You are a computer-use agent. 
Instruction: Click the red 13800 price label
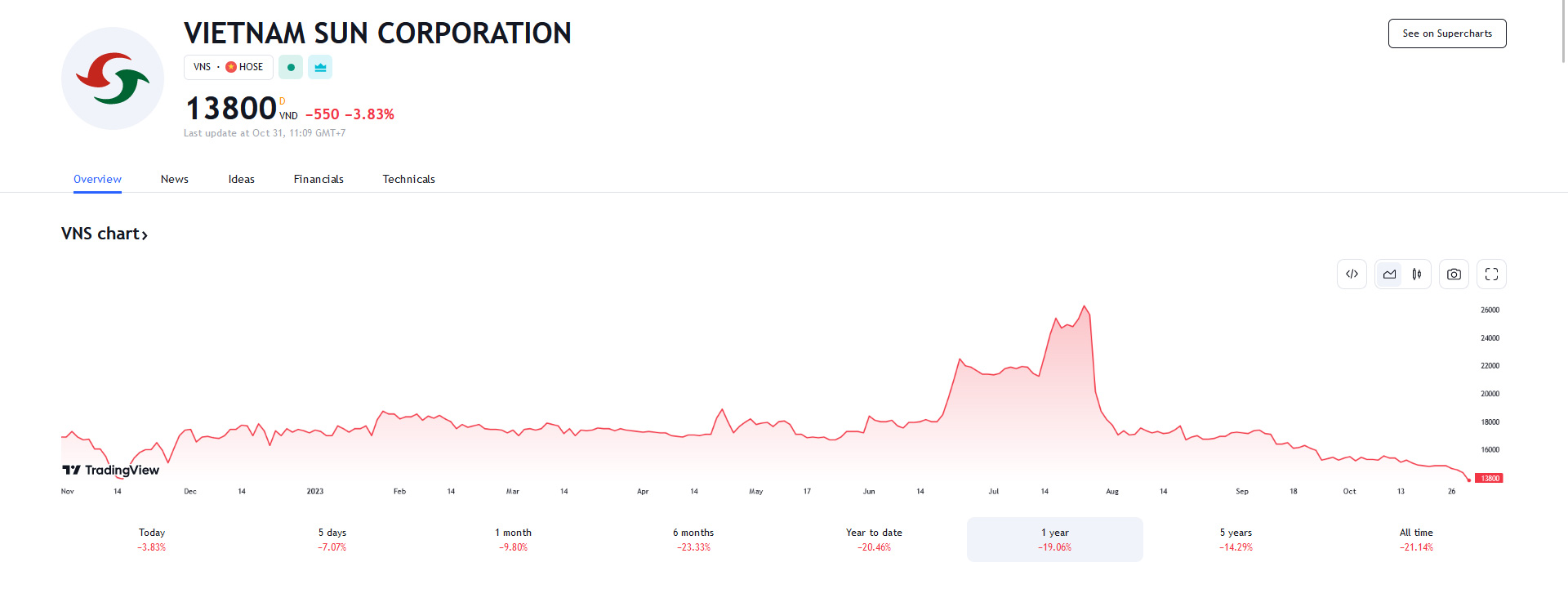pyautogui.click(x=1490, y=479)
